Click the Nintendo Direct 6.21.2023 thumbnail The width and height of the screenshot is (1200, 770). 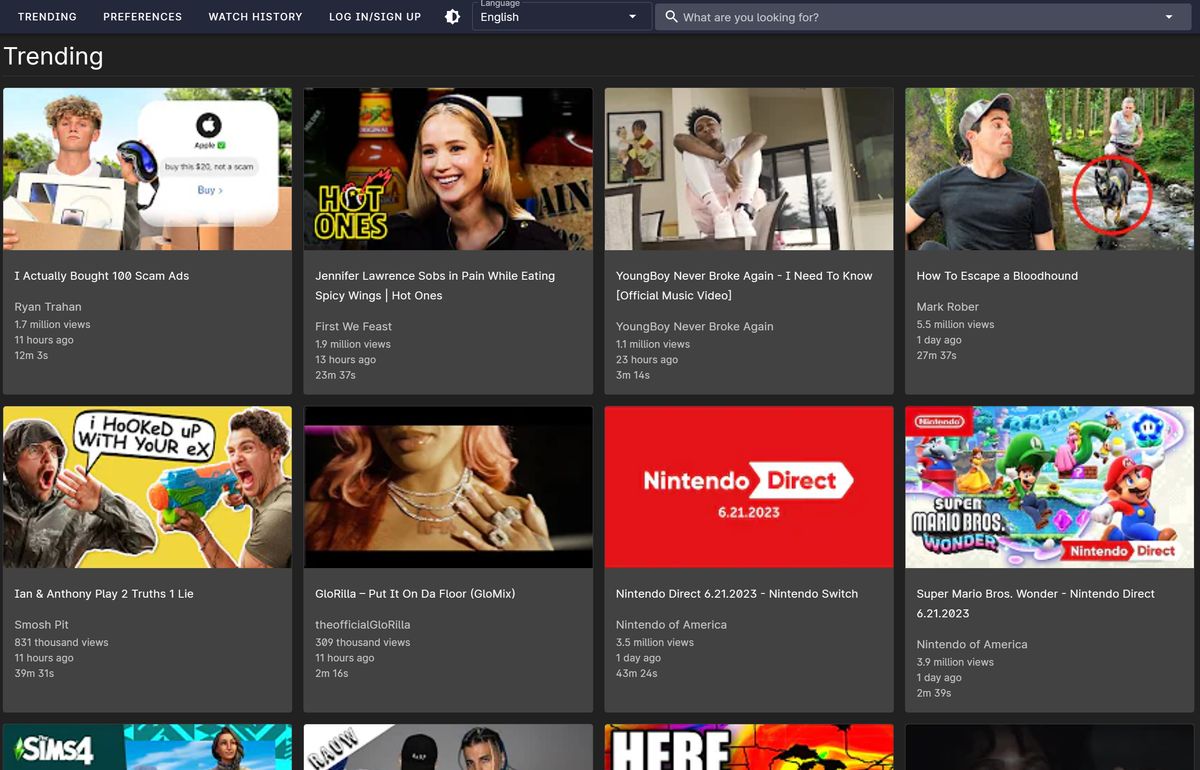(x=748, y=487)
